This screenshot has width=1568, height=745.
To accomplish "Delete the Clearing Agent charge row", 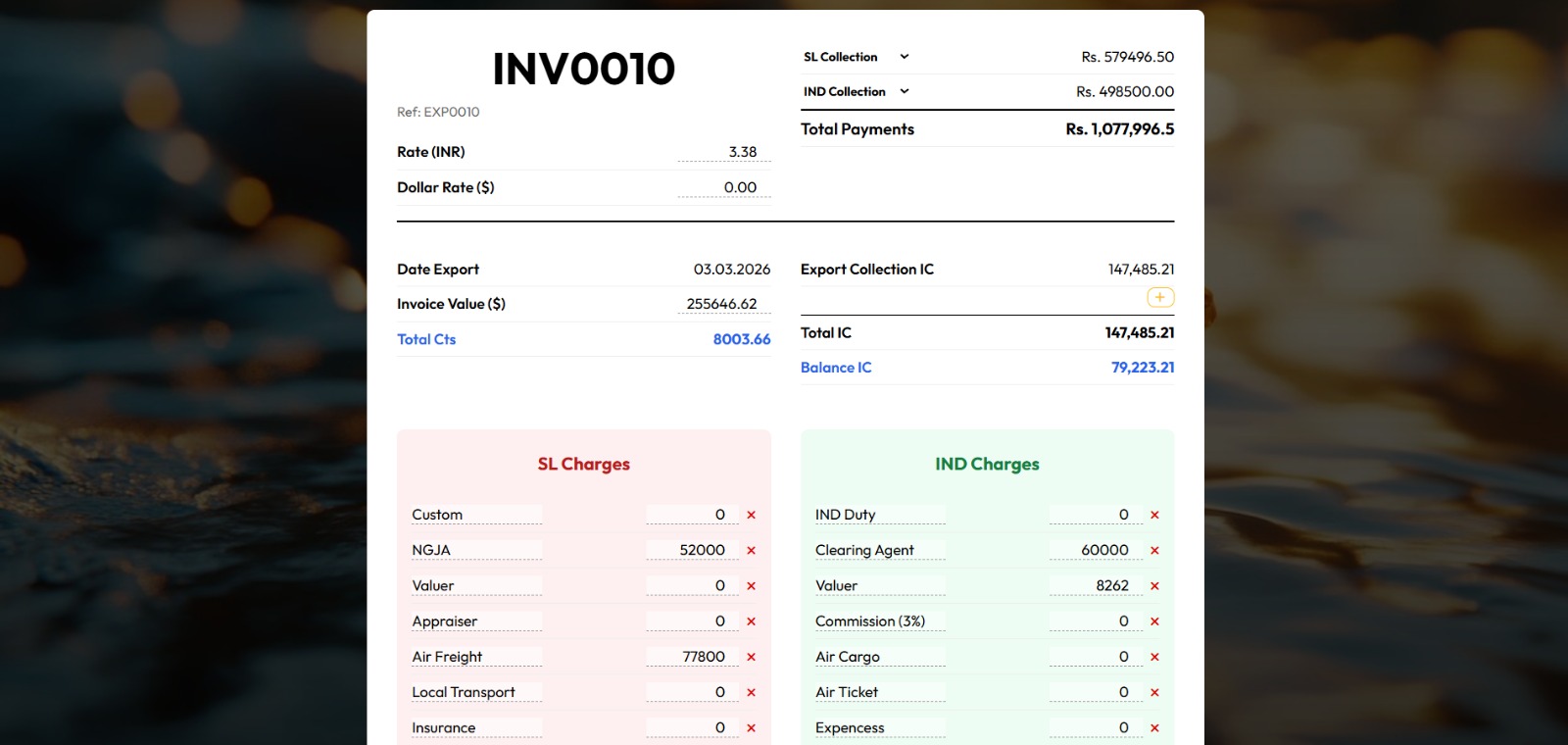I will pyautogui.click(x=1154, y=550).
